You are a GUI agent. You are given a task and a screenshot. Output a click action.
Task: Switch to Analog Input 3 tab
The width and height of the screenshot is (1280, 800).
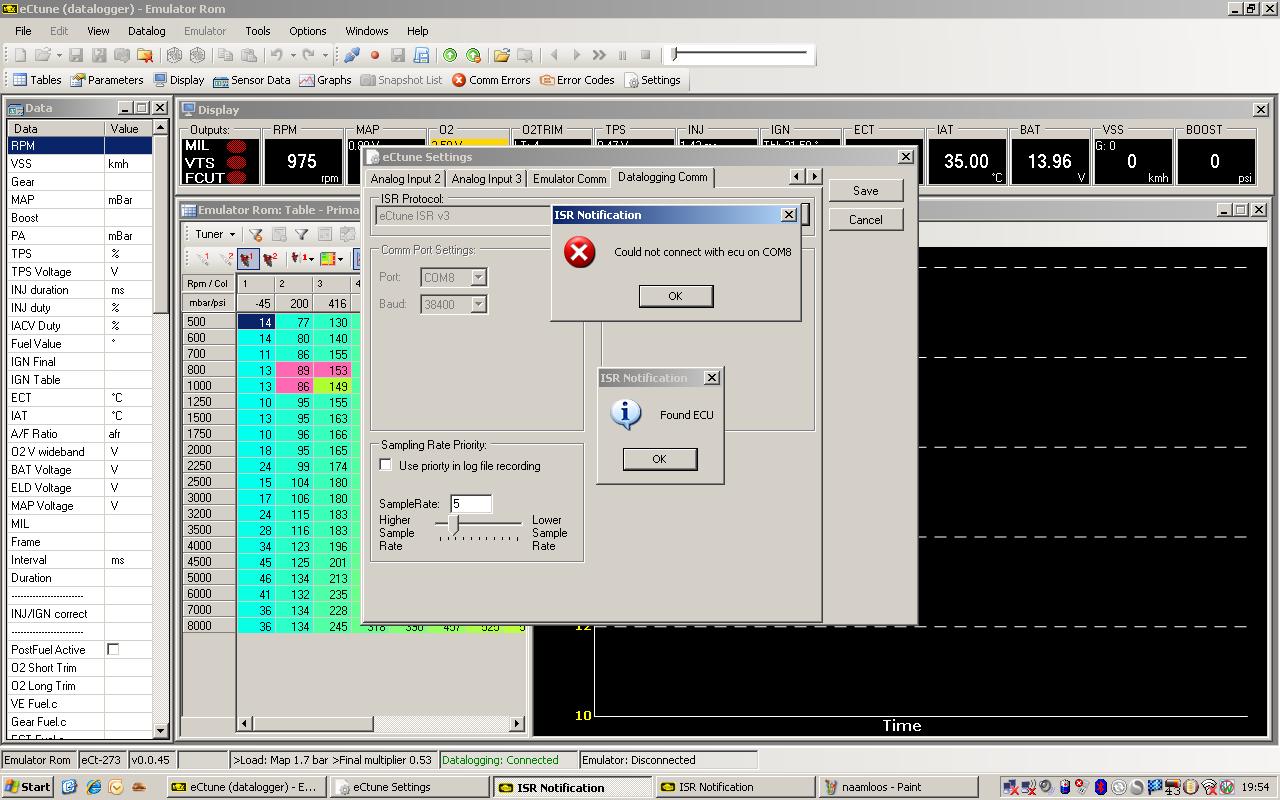[486, 179]
